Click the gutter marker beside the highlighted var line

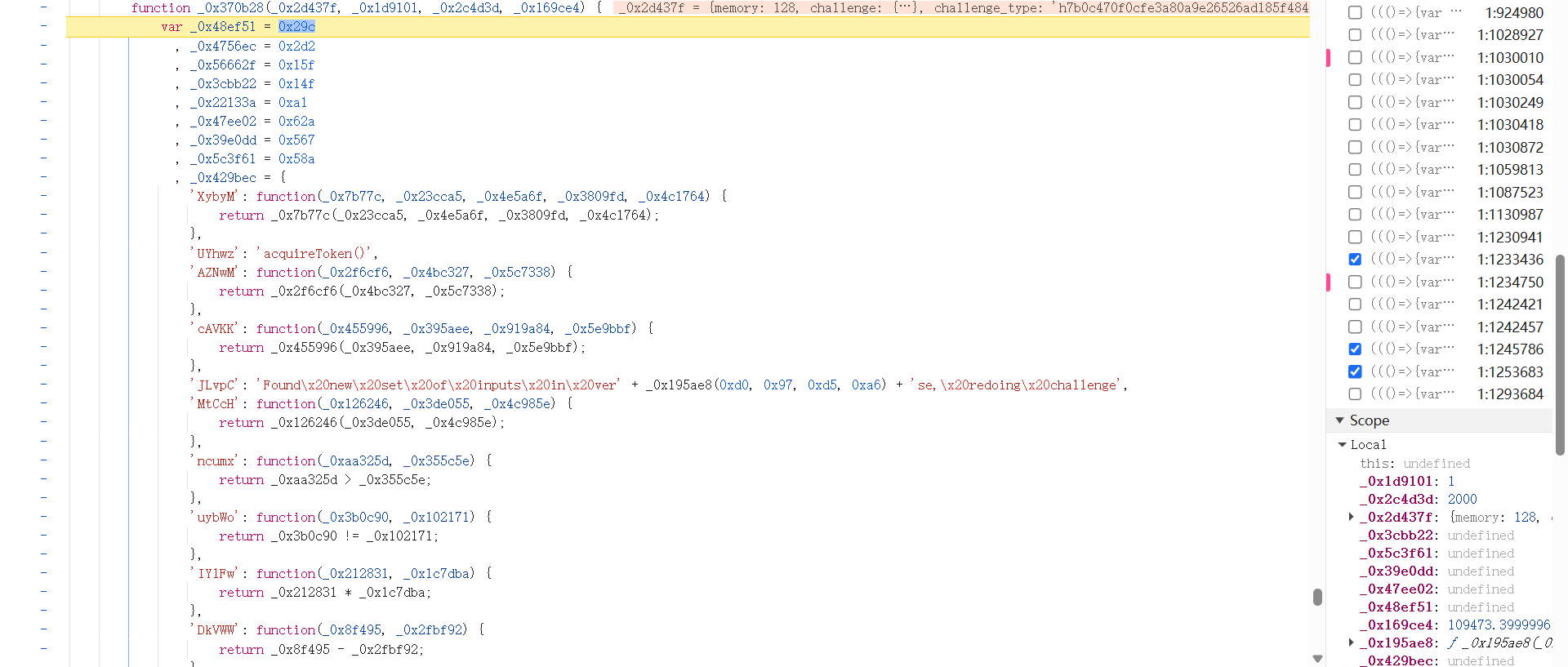(43, 27)
